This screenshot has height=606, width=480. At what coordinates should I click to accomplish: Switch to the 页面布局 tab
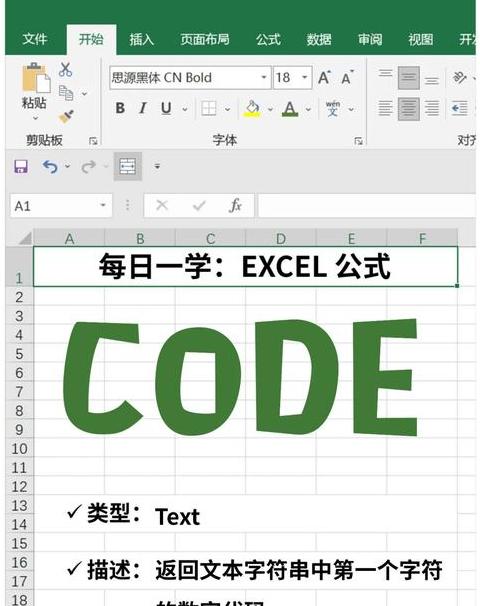205,39
